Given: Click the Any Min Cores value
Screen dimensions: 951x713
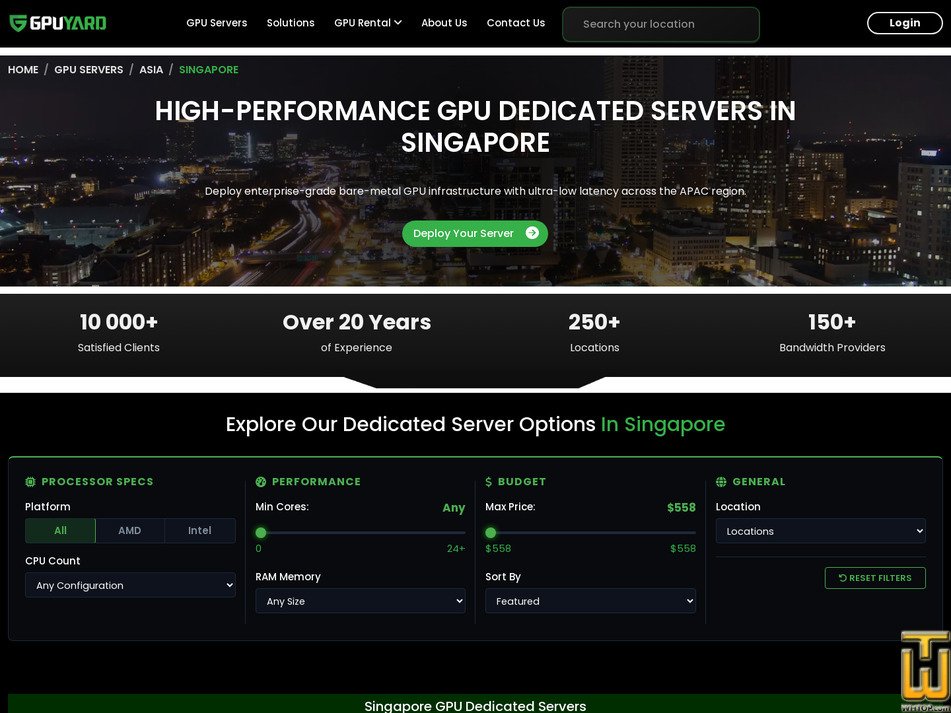Looking at the screenshot, I should (x=454, y=508).
